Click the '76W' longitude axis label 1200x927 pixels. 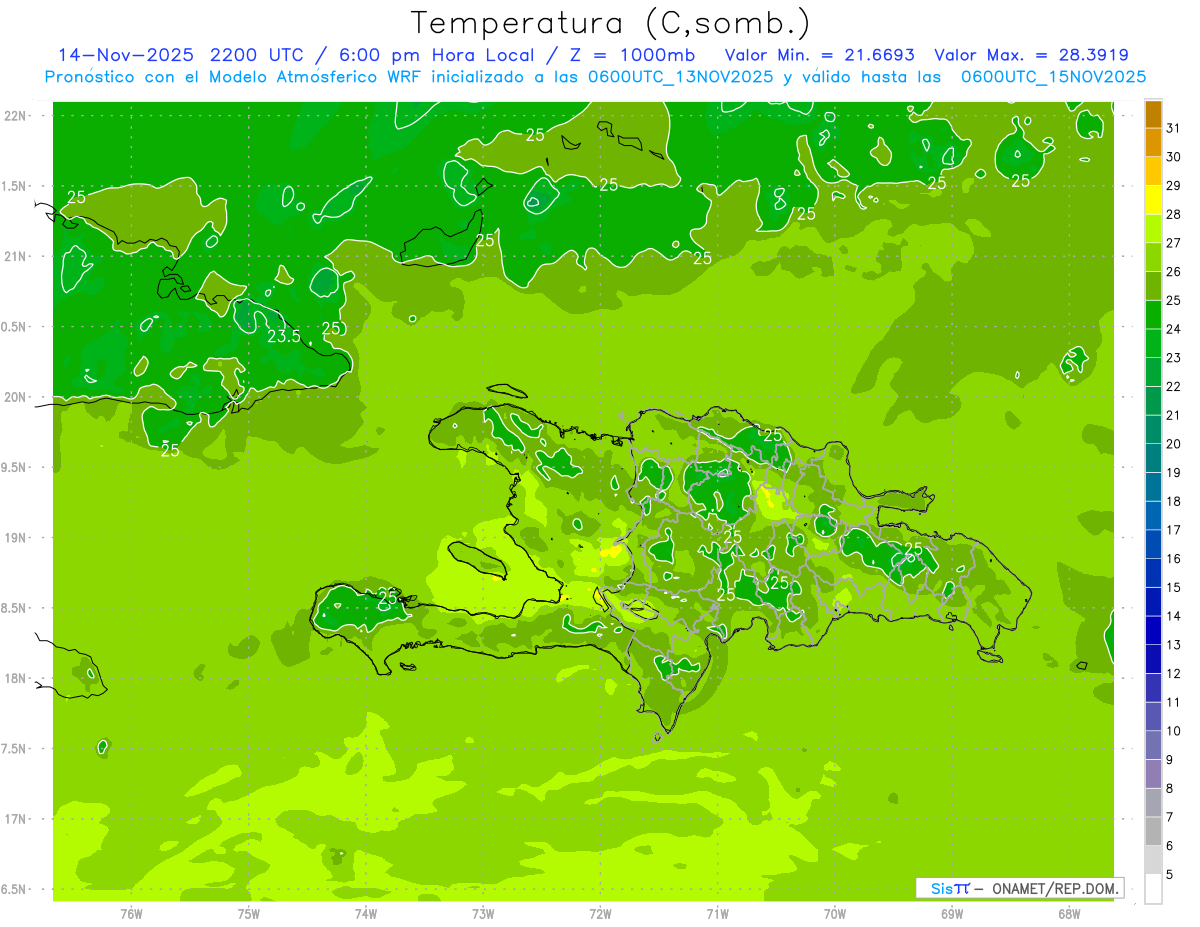pos(131,914)
